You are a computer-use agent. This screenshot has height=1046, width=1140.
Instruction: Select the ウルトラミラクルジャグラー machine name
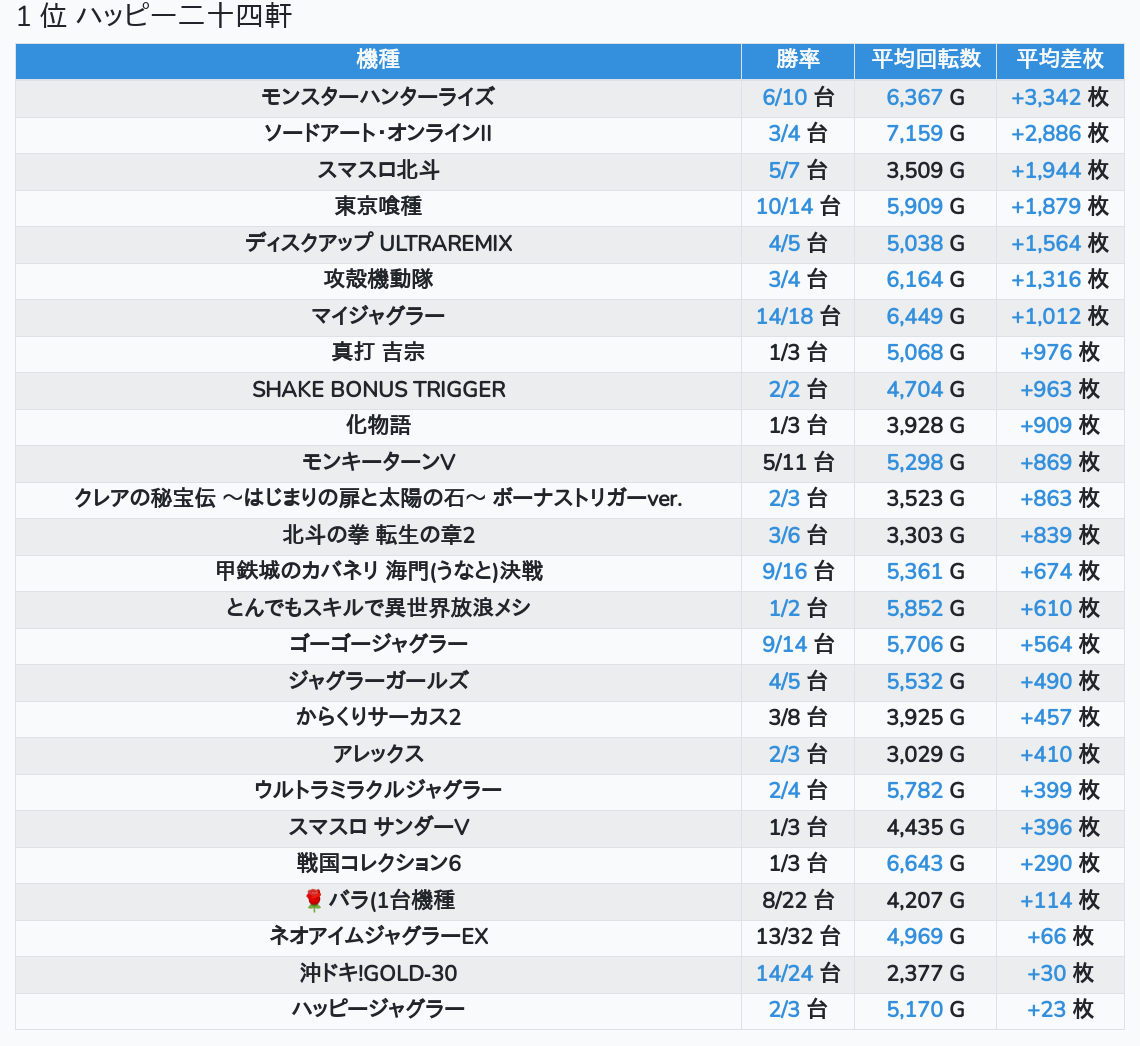378,790
